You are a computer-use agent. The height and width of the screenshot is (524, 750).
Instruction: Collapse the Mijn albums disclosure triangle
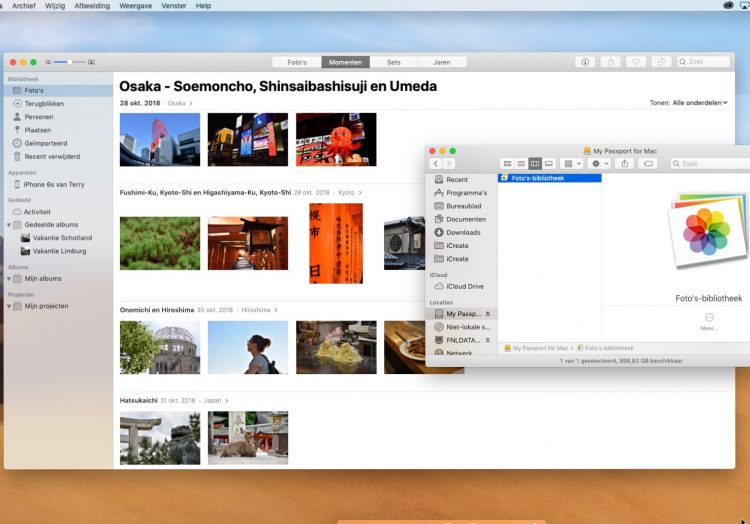click(x=9, y=279)
